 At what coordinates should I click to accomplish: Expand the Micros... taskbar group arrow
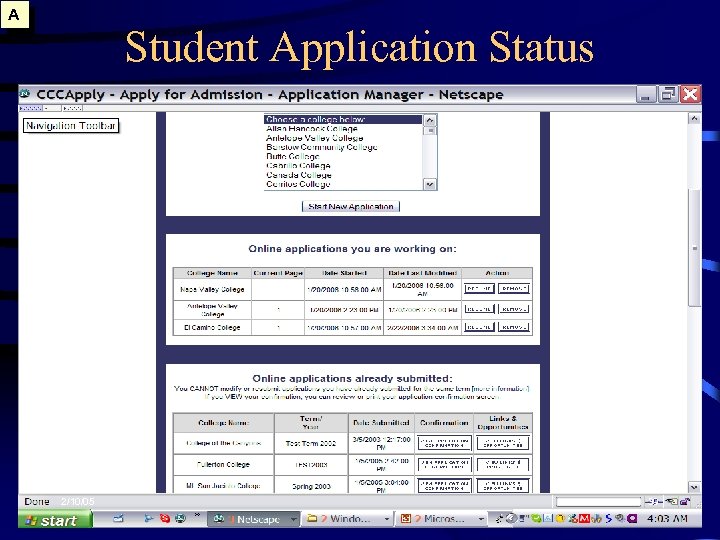pyautogui.click(x=481, y=519)
